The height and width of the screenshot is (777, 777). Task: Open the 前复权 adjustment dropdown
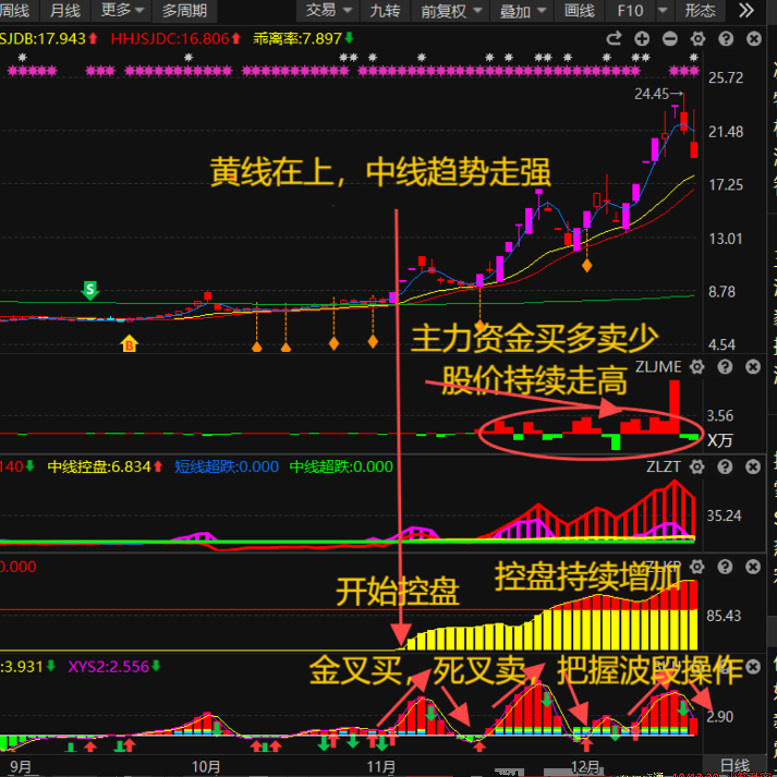click(x=450, y=10)
